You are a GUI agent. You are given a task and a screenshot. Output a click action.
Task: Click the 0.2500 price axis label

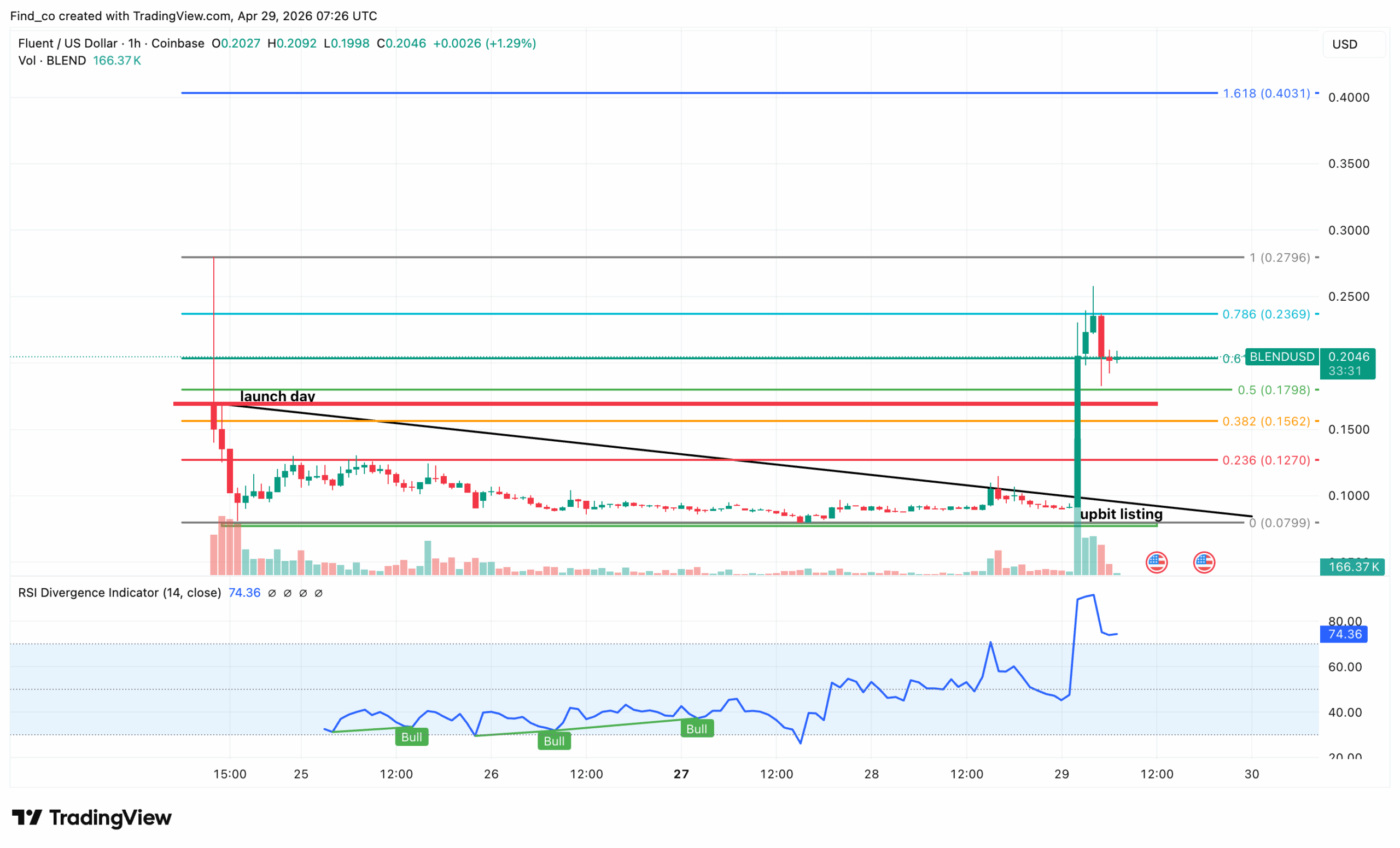coord(1348,296)
